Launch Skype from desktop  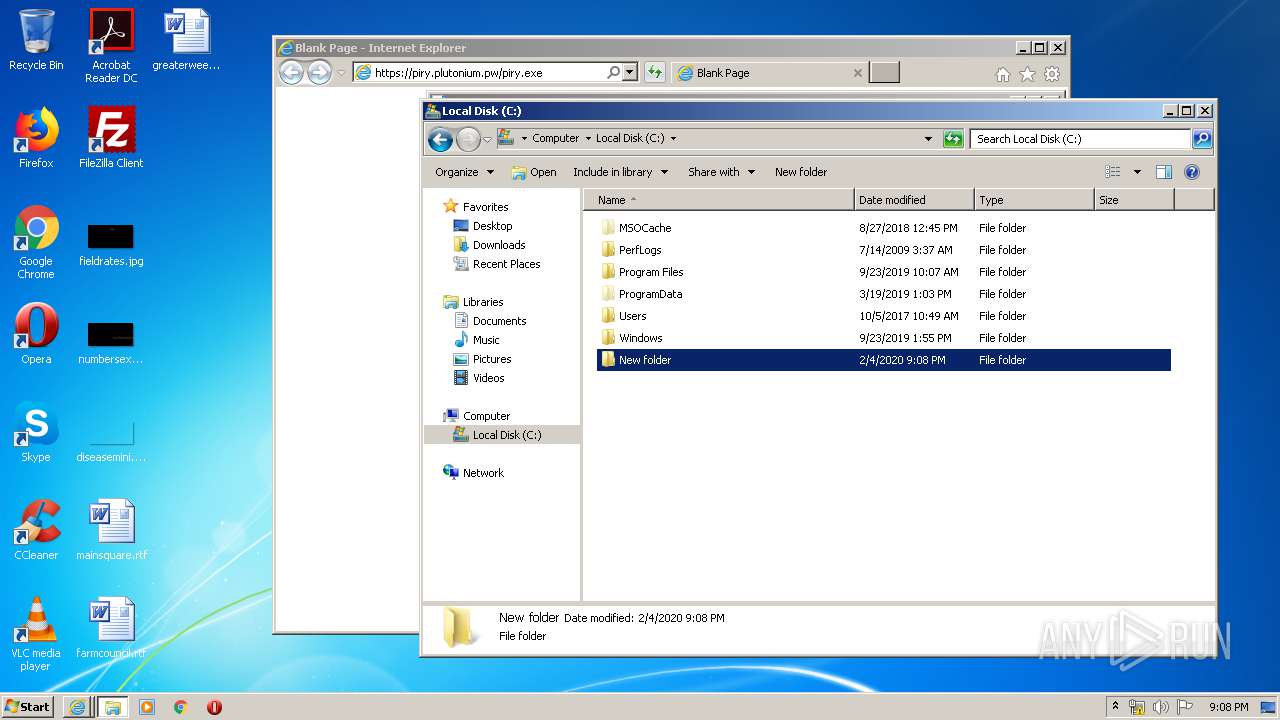coord(36,432)
